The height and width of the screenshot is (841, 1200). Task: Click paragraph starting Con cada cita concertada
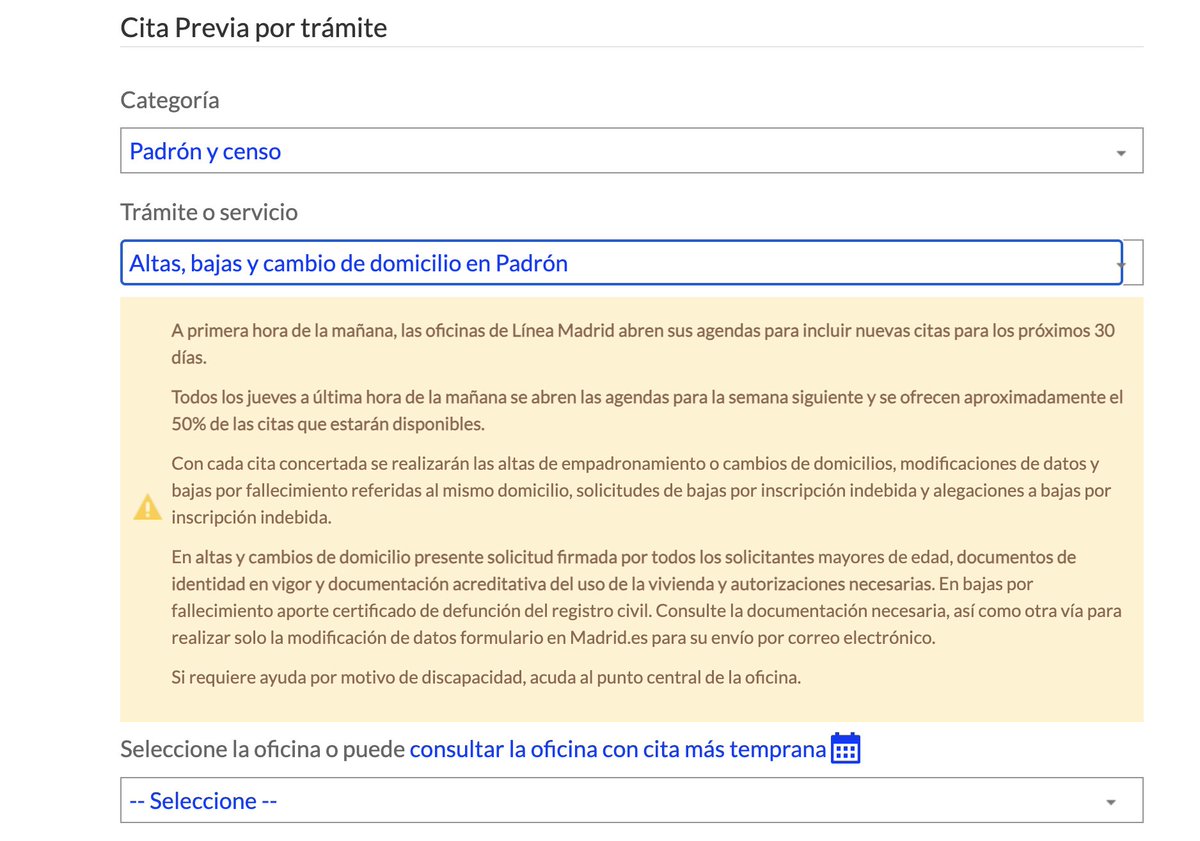(641, 490)
